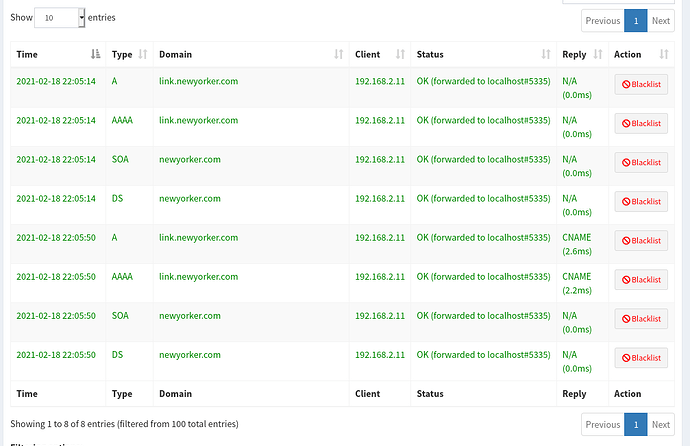The height and width of the screenshot is (446, 690).
Task: Click type SOA in 22:05:50 row
Action: pyautogui.click(x=120, y=316)
